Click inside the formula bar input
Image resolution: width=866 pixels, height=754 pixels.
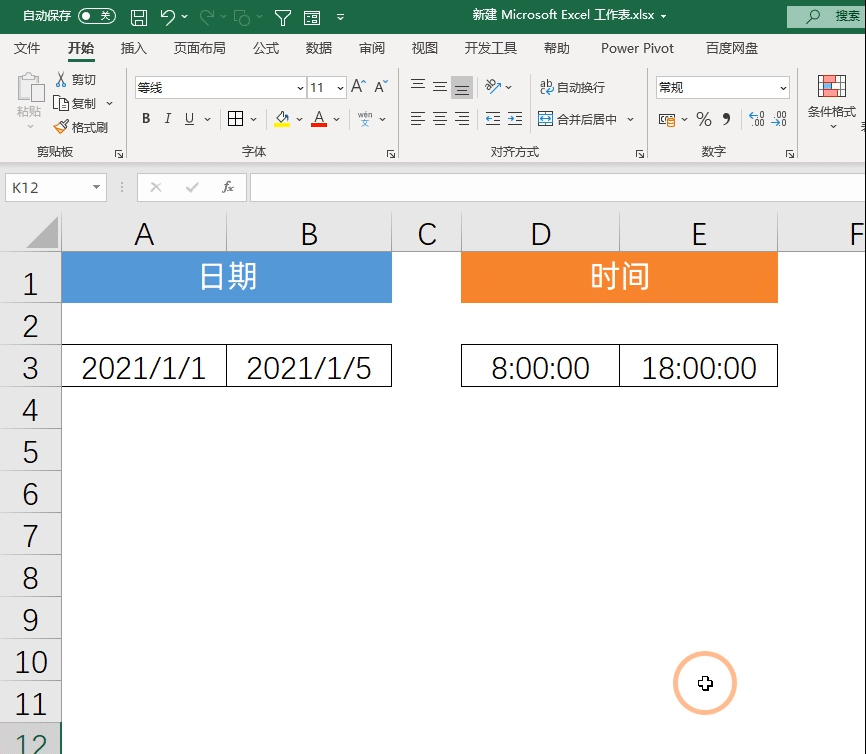coord(558,187)
